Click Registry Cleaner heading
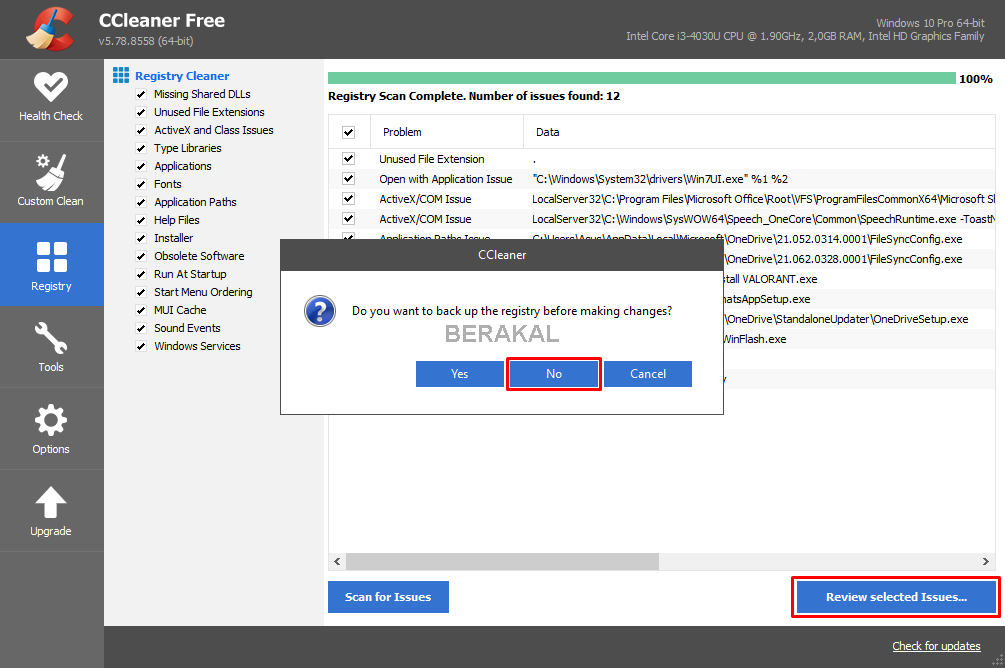Viewport: 1005px width, 668px height. (182, 76)
